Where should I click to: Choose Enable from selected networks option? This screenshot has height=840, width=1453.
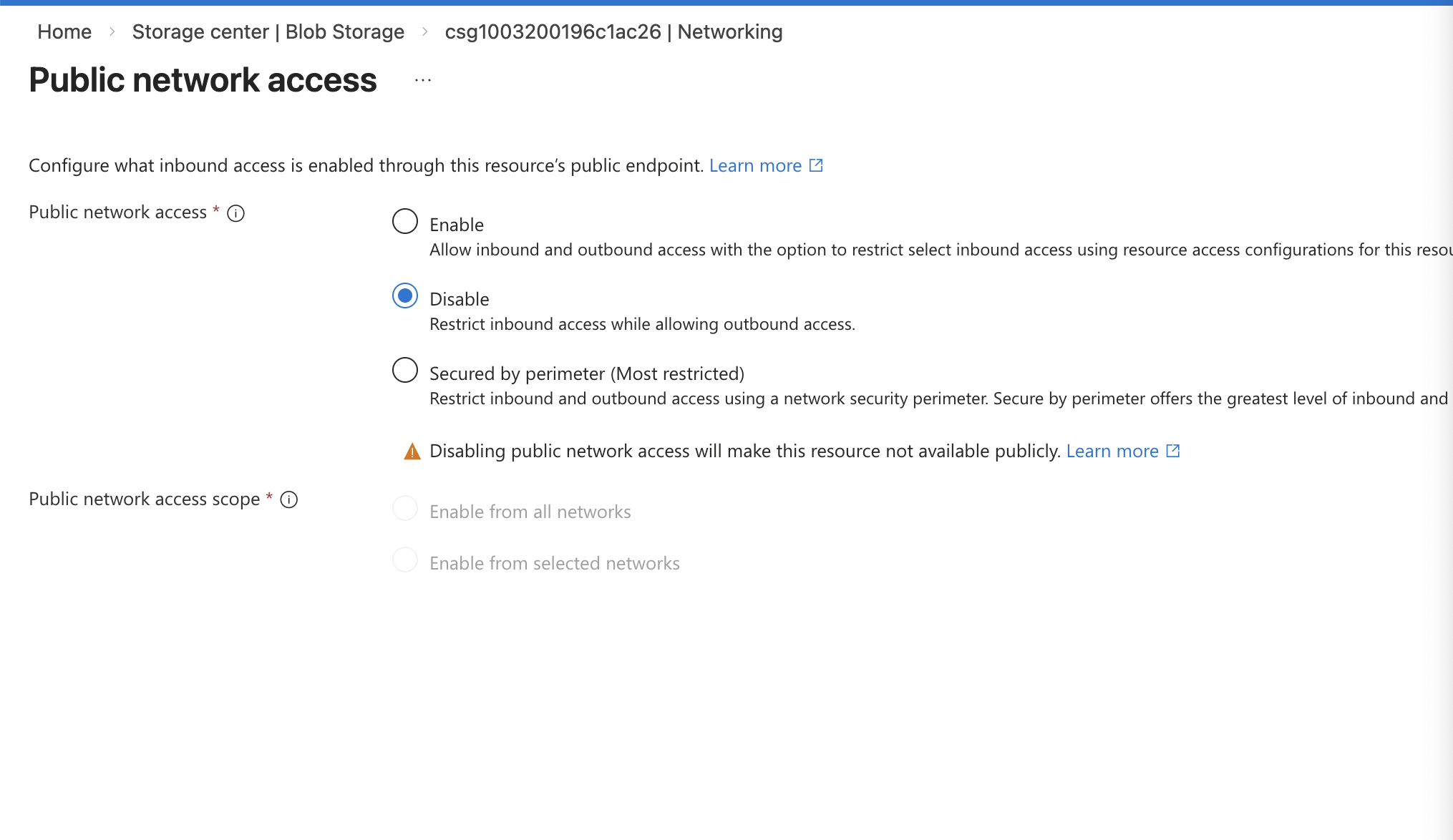[405, 560]
